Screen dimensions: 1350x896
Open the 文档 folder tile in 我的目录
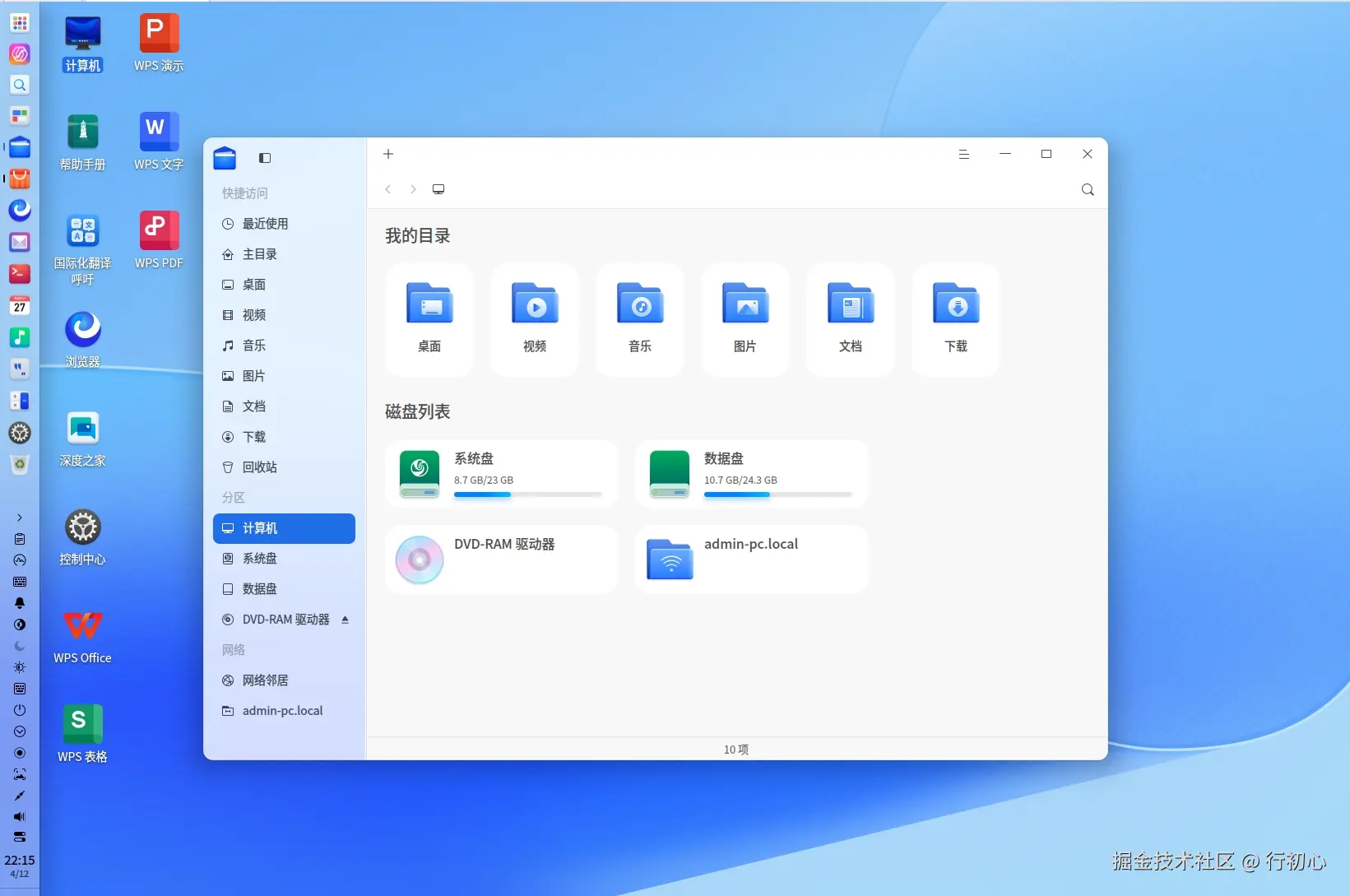[851, 319]
